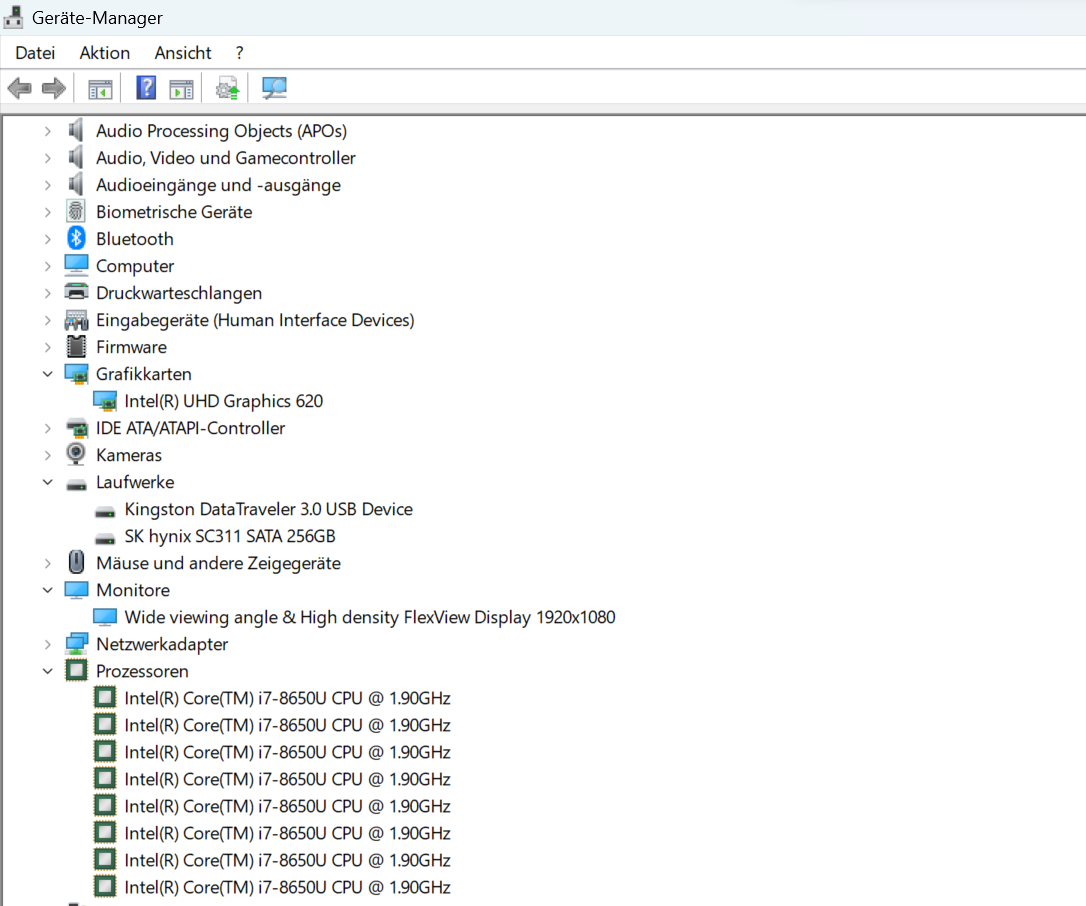Click the FlexView Display monitor icon
This screenshot has width=1086, height=906.
(105, 616)
